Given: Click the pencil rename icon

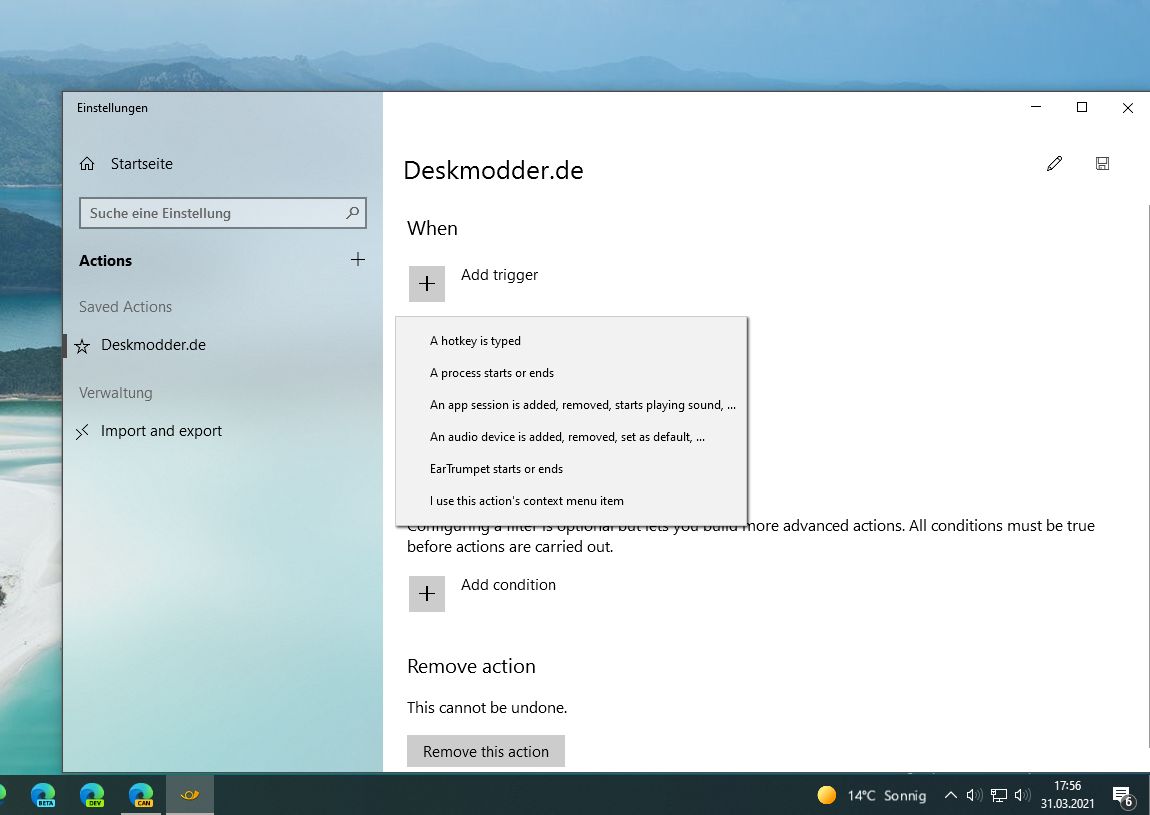Looking at the screenshot, I should 1055,164.
